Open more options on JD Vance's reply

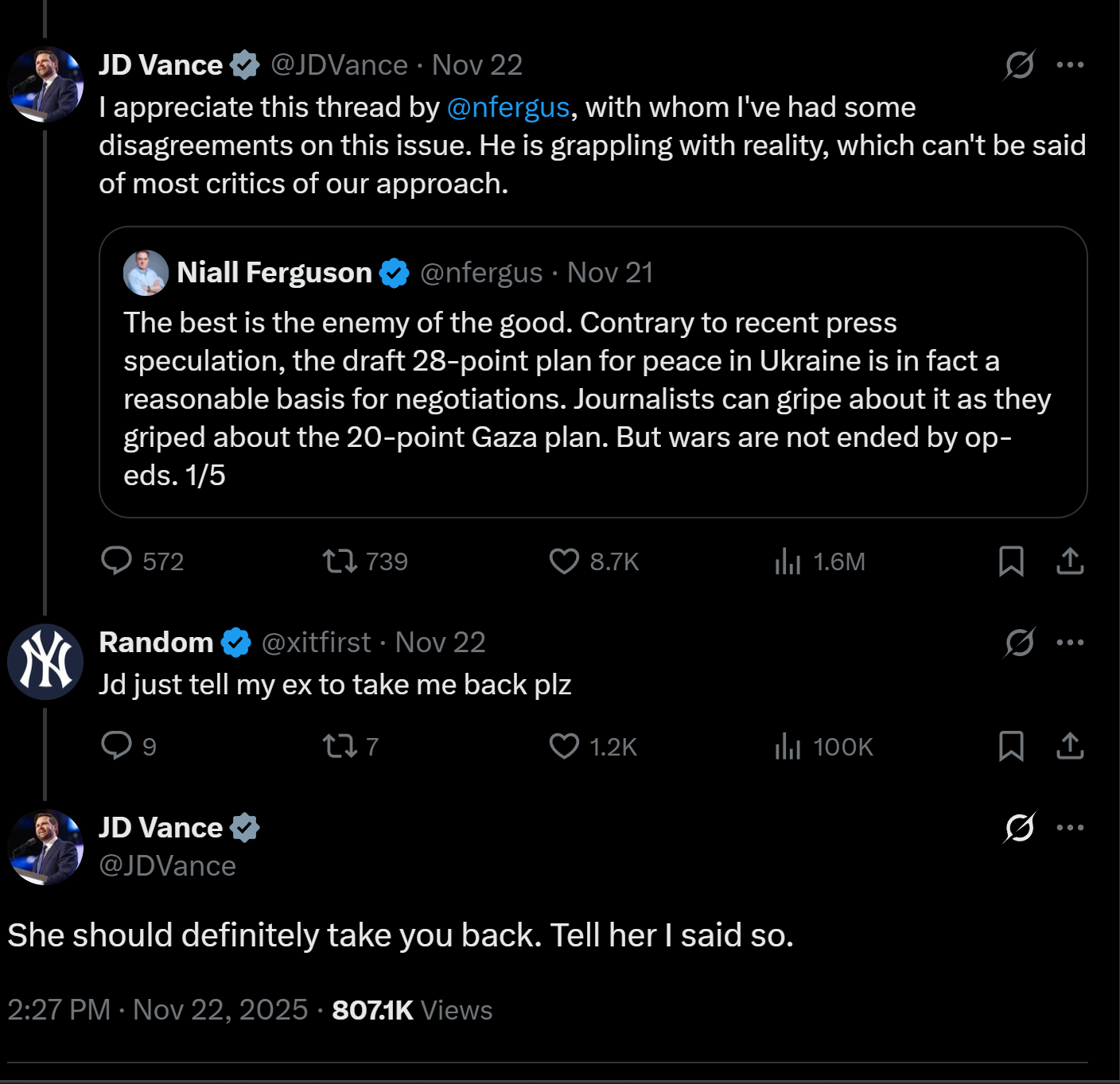(x=1070, y=827)
